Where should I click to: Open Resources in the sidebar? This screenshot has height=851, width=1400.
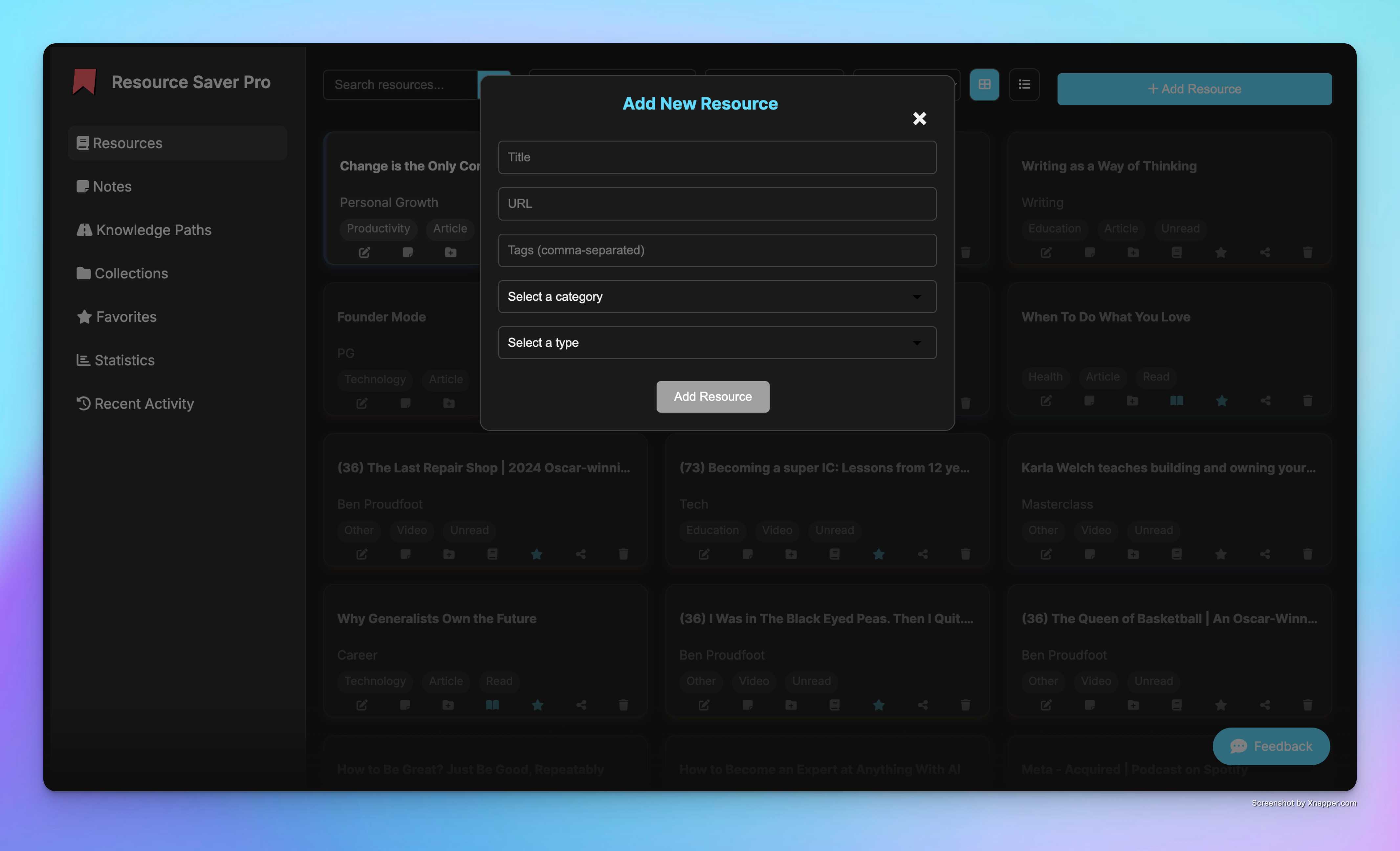[x=177, y=143]
